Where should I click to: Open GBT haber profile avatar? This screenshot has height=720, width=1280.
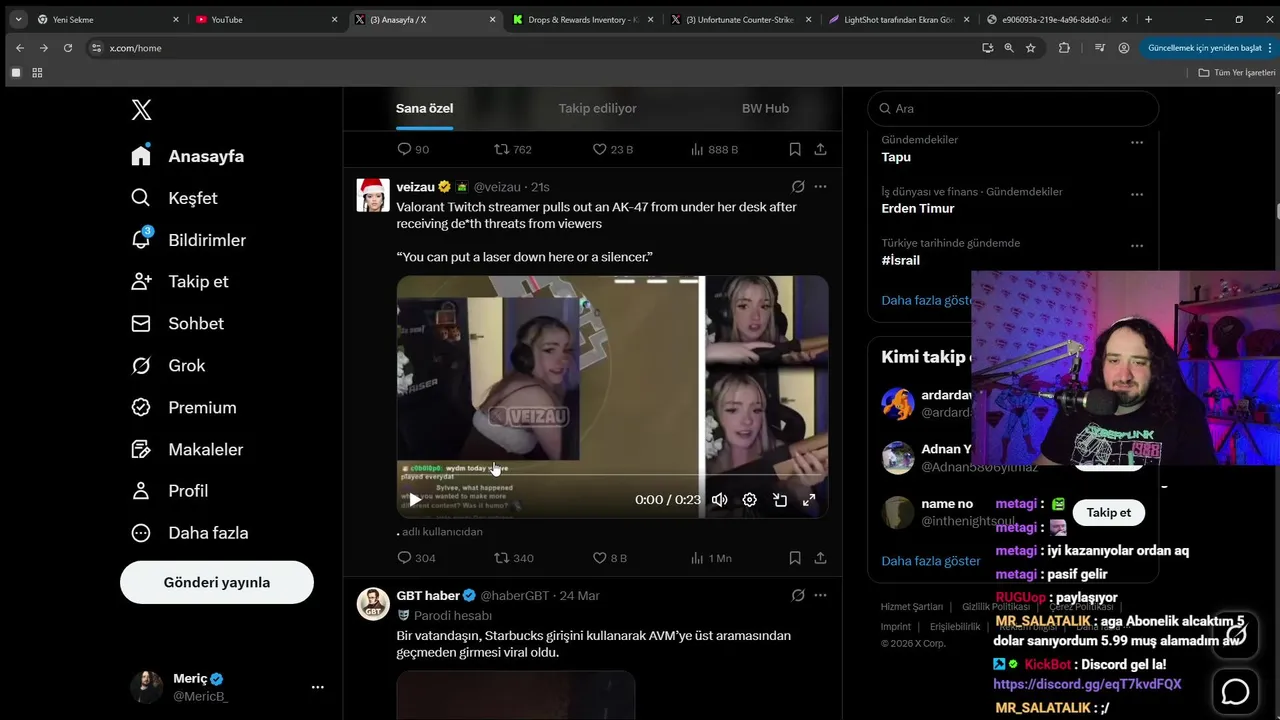(x=373, y=604)
